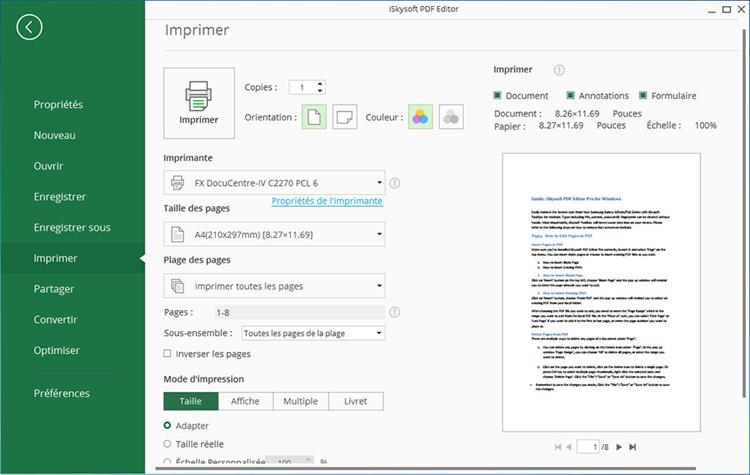The height and width of the screenshot is (475, 750).
Task: Choose color printing icon
Action: pyautogui.click(x=420, y=117)
